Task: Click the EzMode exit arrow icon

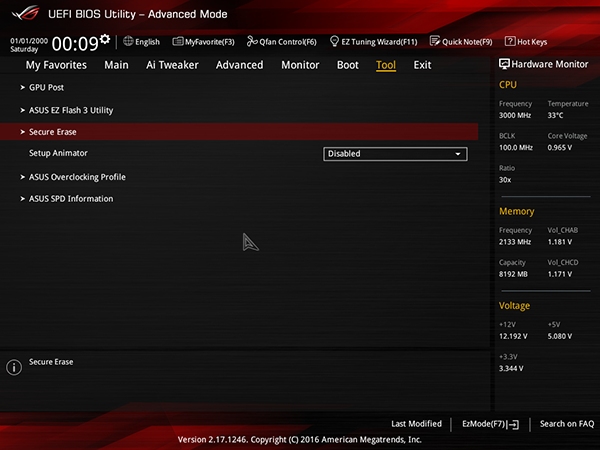Action: (x=513, y=424)
